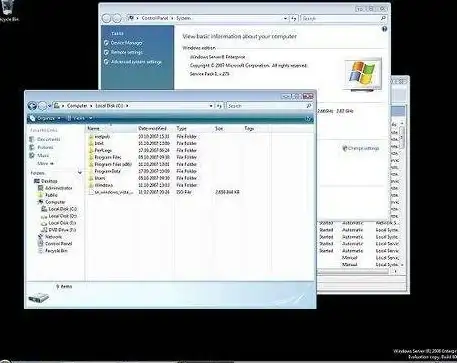Select Local Disk (E:) in Folders tree
The width and height of the screenshot is (457, 363).
(59, 223)
